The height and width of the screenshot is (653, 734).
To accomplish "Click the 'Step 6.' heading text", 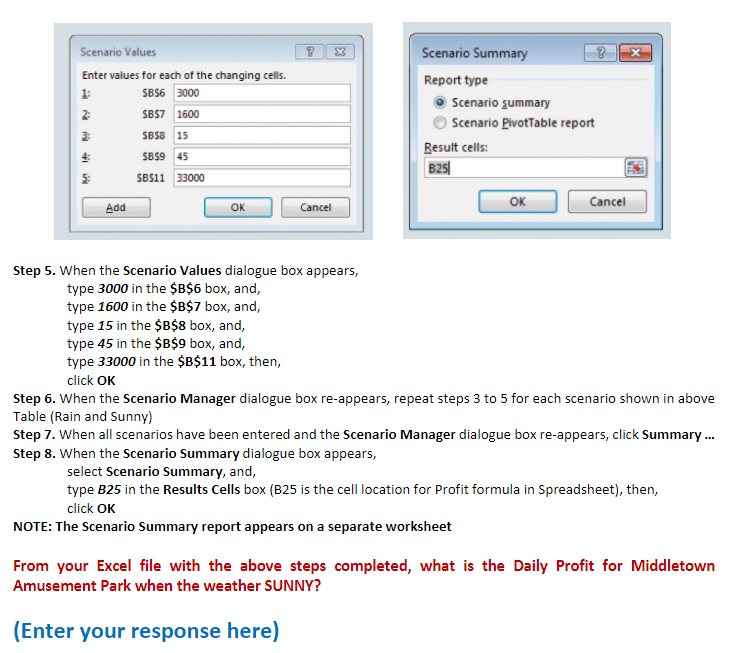I will pos(34,398).
